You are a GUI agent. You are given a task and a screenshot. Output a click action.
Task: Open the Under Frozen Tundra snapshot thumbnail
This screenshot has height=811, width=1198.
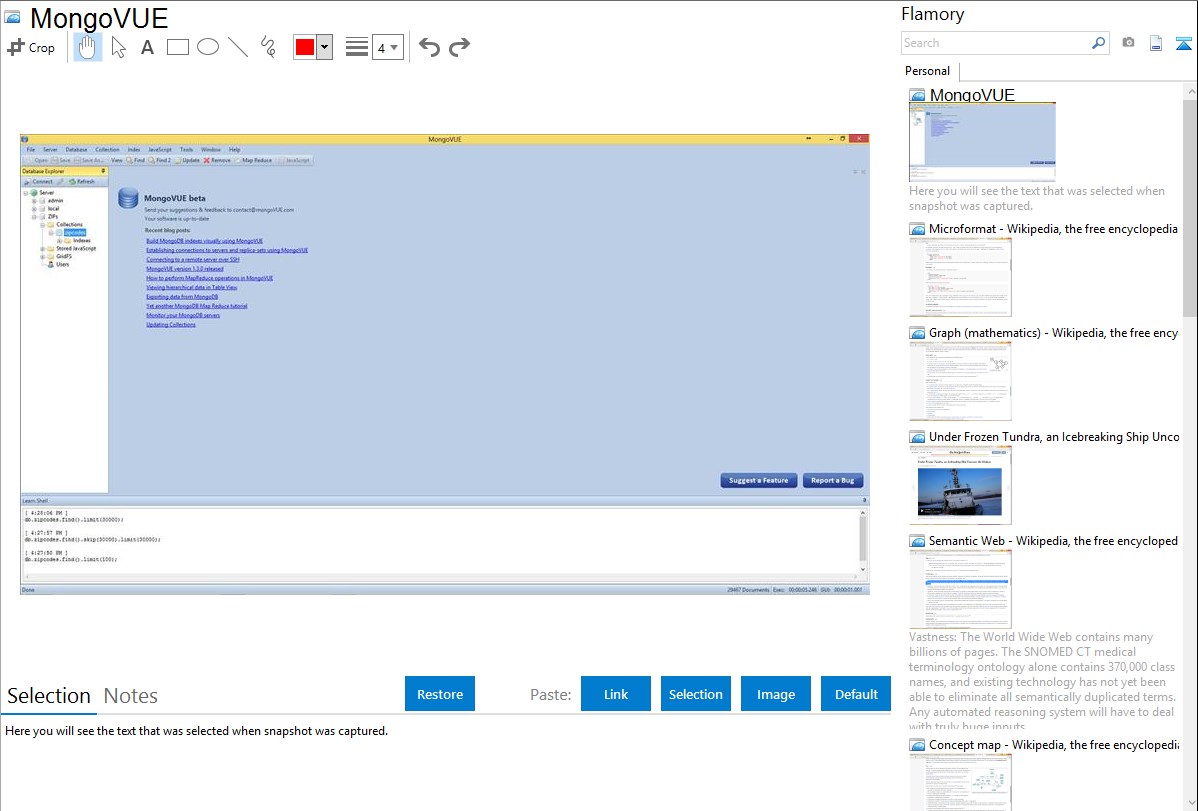point(960,485)
